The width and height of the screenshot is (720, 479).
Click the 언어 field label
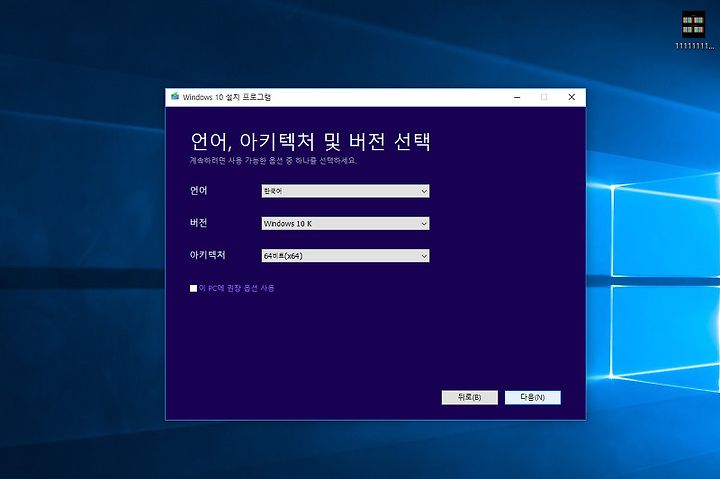198,191
